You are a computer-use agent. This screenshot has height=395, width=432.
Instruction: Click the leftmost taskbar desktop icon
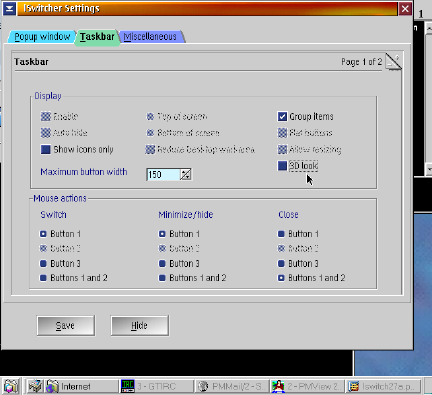tap(11, 386)
